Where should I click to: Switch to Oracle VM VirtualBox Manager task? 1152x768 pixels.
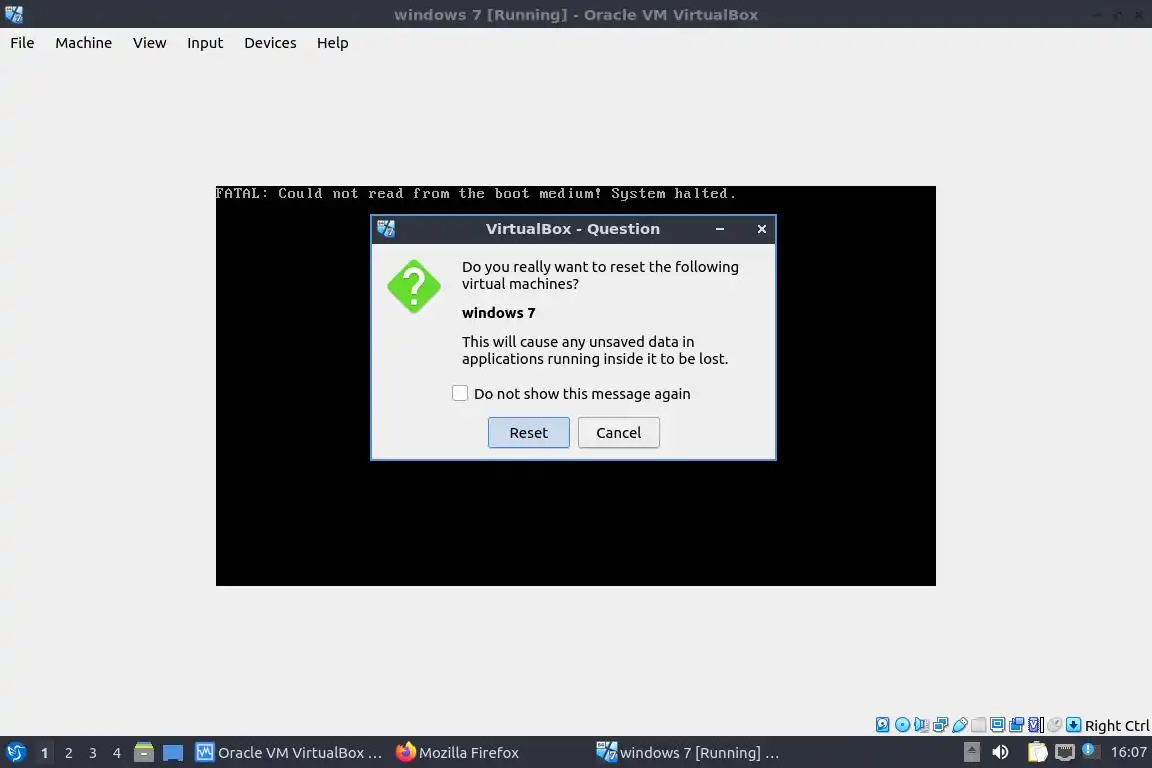(289, 753)
